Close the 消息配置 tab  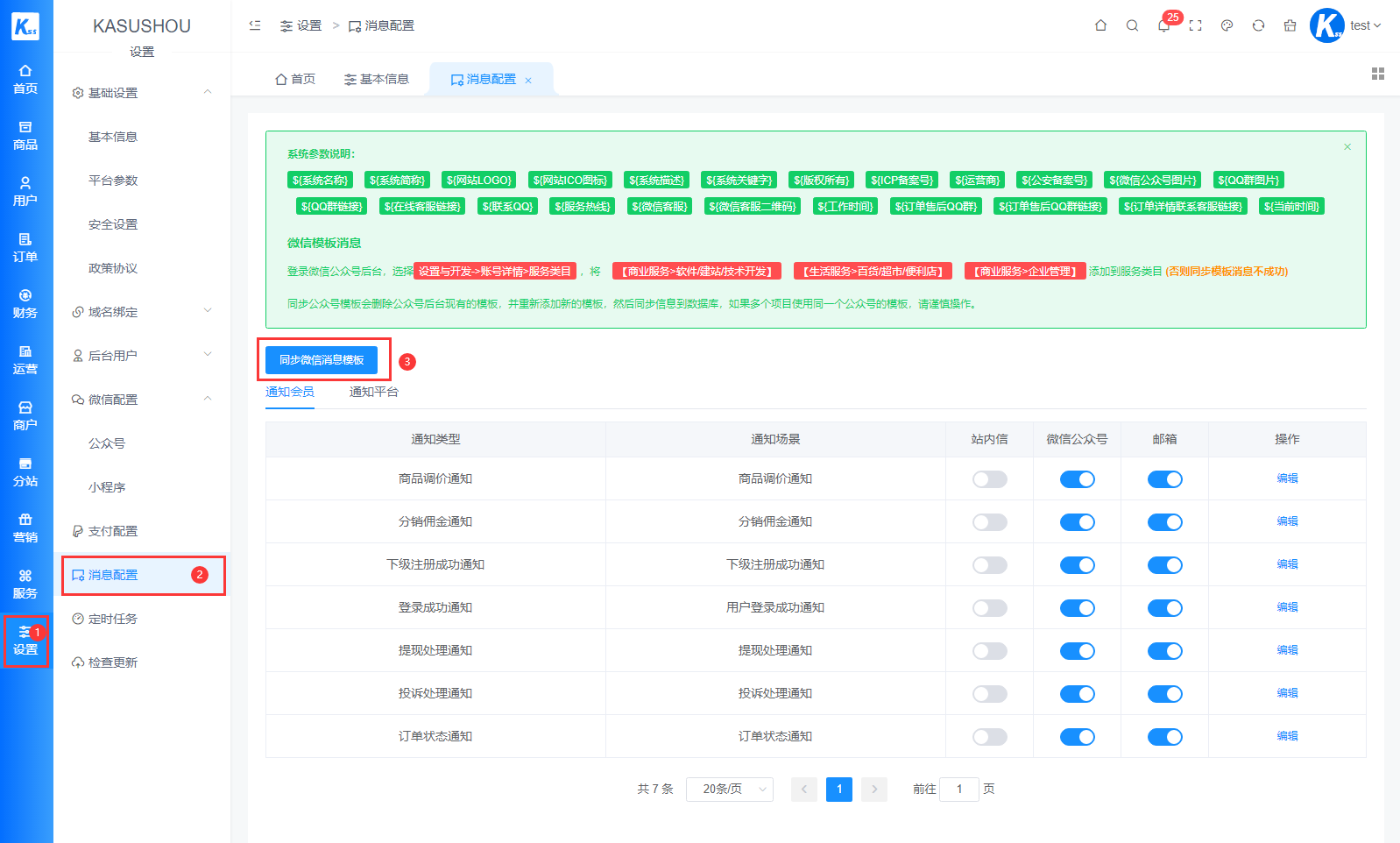(x=528, y=81)
